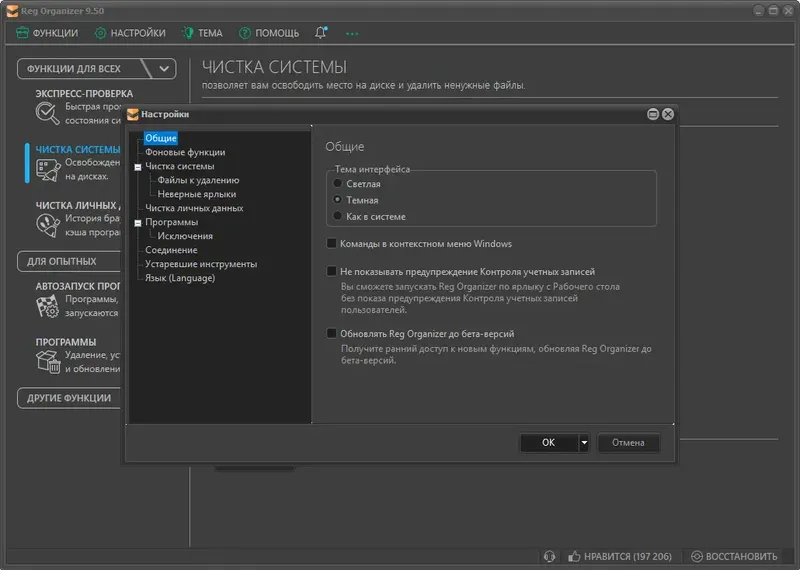The height and width of the screenshot is (570, 800).
Task: Click the three-dots more options icon
Action: (351, 33)
